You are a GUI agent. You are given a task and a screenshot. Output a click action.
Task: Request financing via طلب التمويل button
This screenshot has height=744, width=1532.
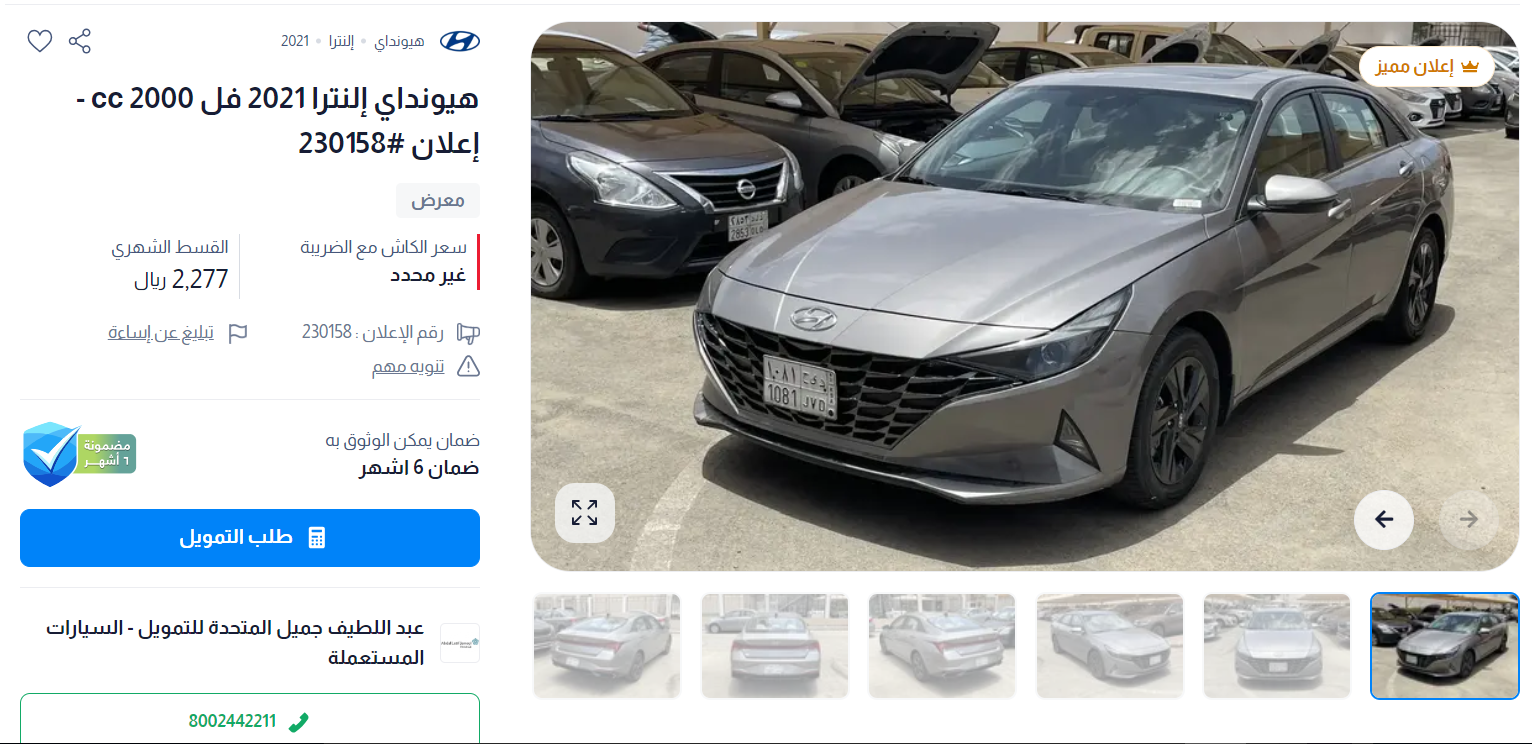coord(250,538)
